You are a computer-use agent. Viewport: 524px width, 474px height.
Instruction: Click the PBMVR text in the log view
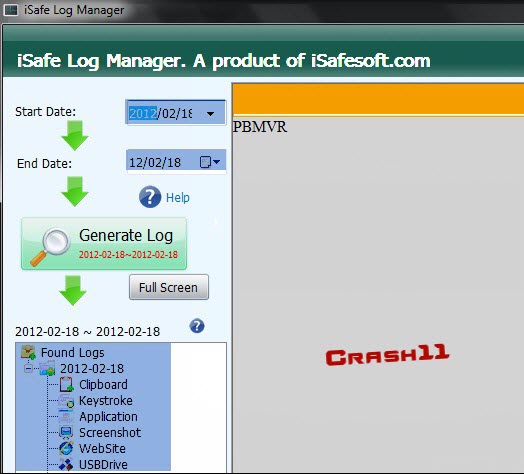coord(260,127)
